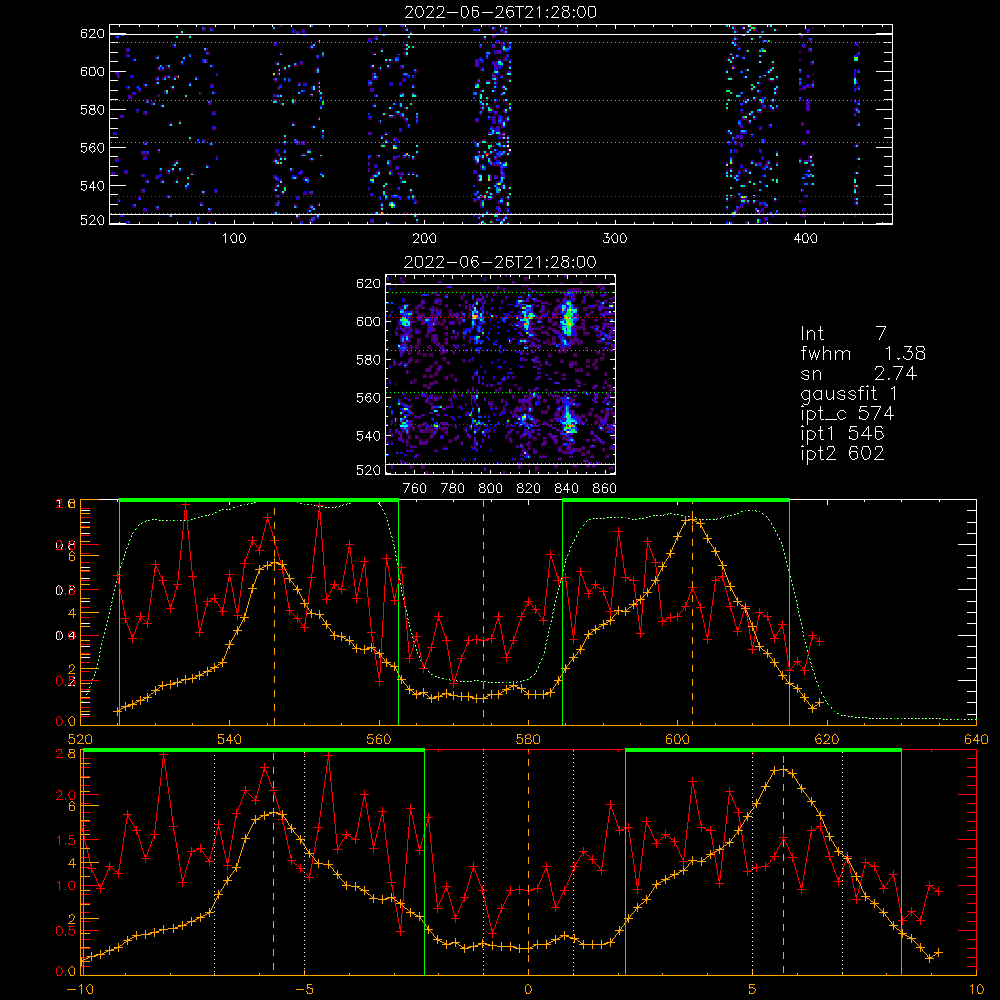Click x-axis label 200 on top plot
The width and height of the screenshot is (1000, 1000).
424,239
